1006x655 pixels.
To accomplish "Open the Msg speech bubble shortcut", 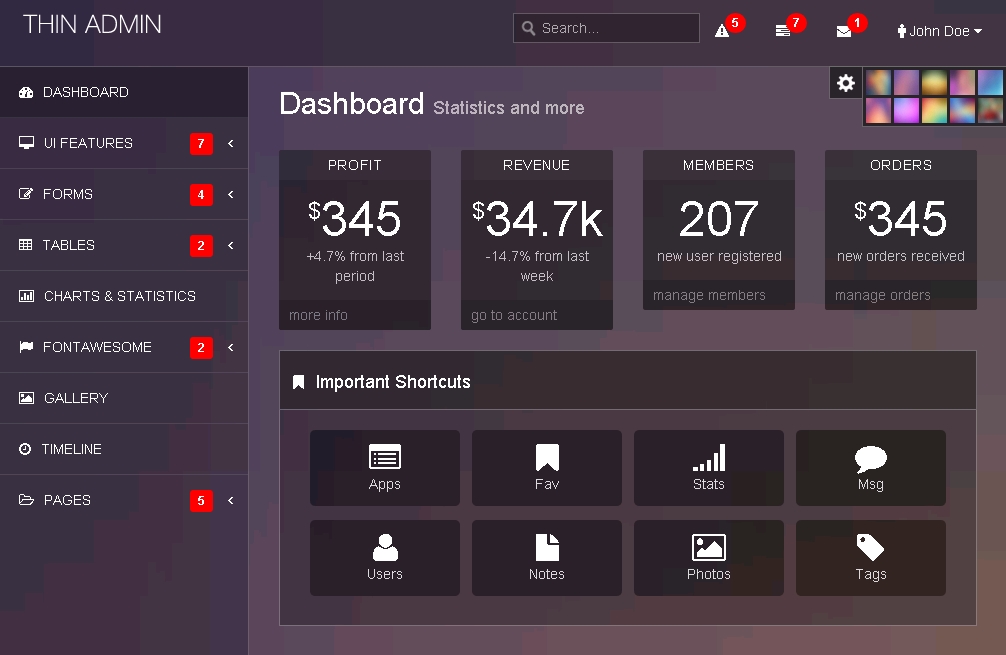I will point(871,468).
